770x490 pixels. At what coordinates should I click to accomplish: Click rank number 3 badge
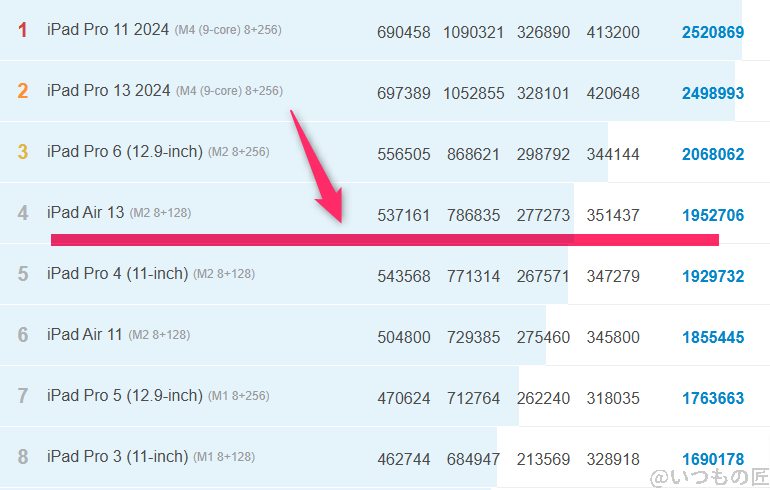click(23, 152)
